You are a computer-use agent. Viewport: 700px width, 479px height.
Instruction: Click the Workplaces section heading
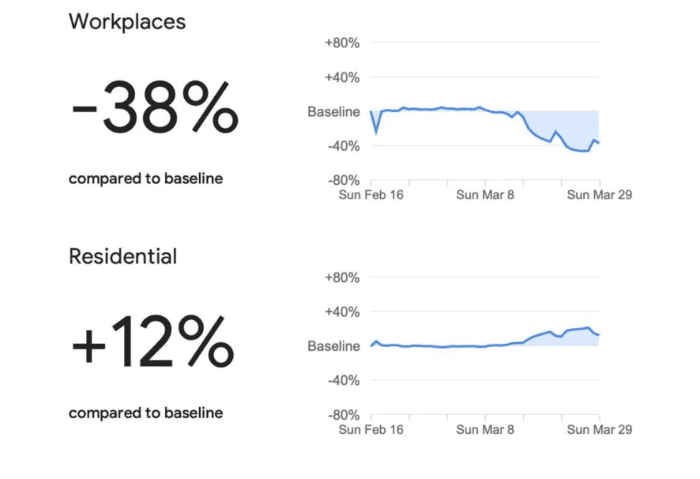127,22
